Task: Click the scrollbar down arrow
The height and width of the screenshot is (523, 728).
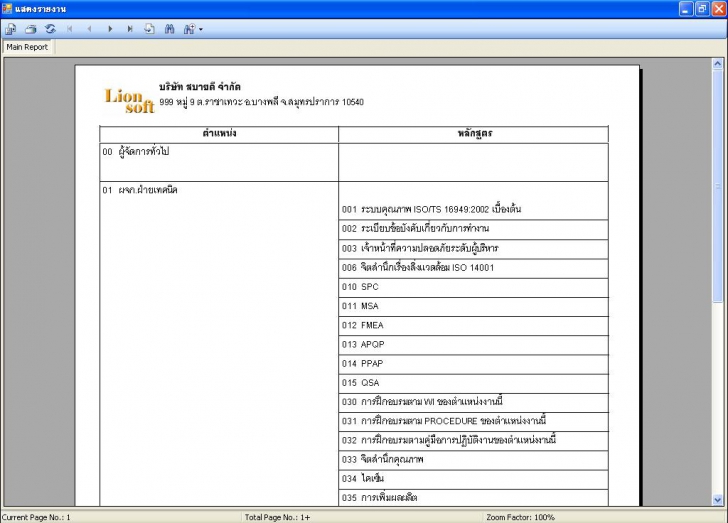Action: 718,500
